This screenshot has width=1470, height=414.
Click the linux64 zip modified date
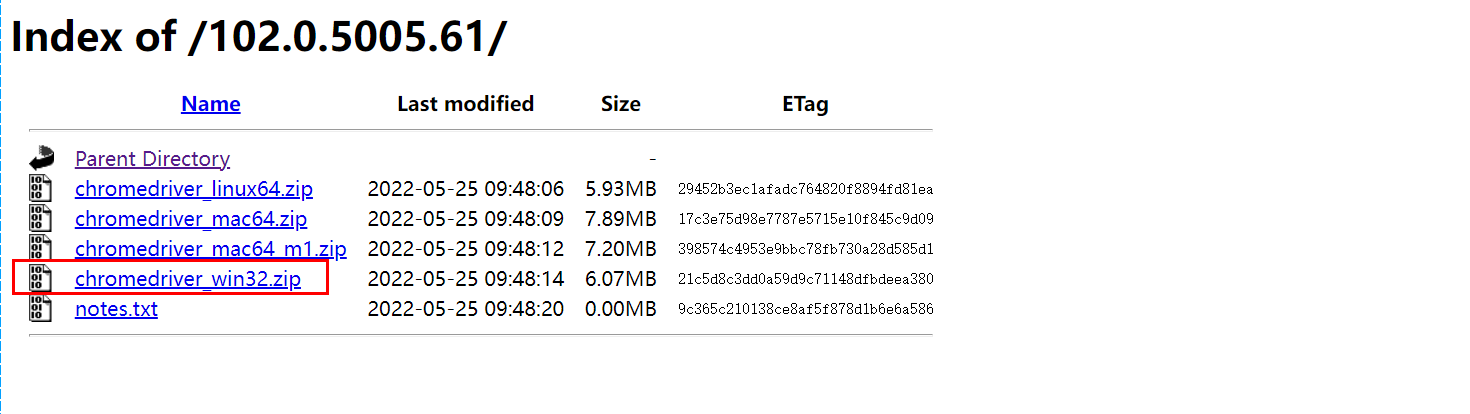coord(465,189)
